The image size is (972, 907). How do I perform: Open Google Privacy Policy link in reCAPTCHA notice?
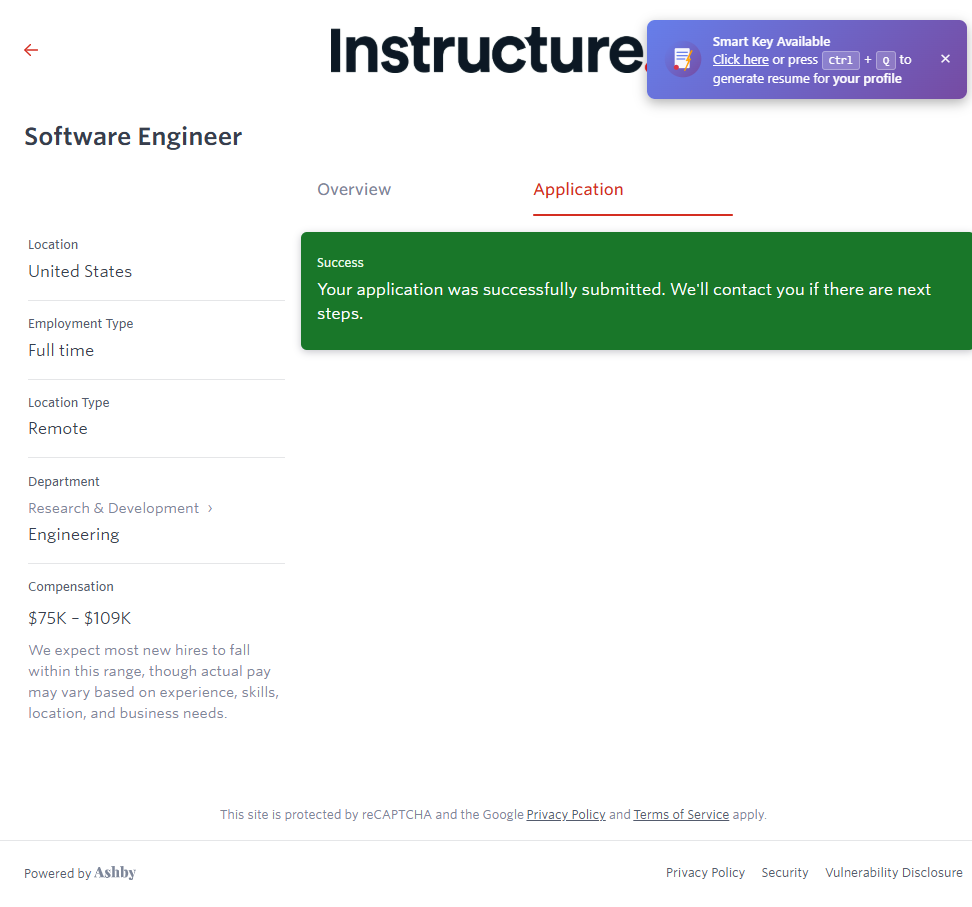click(566, 815)
